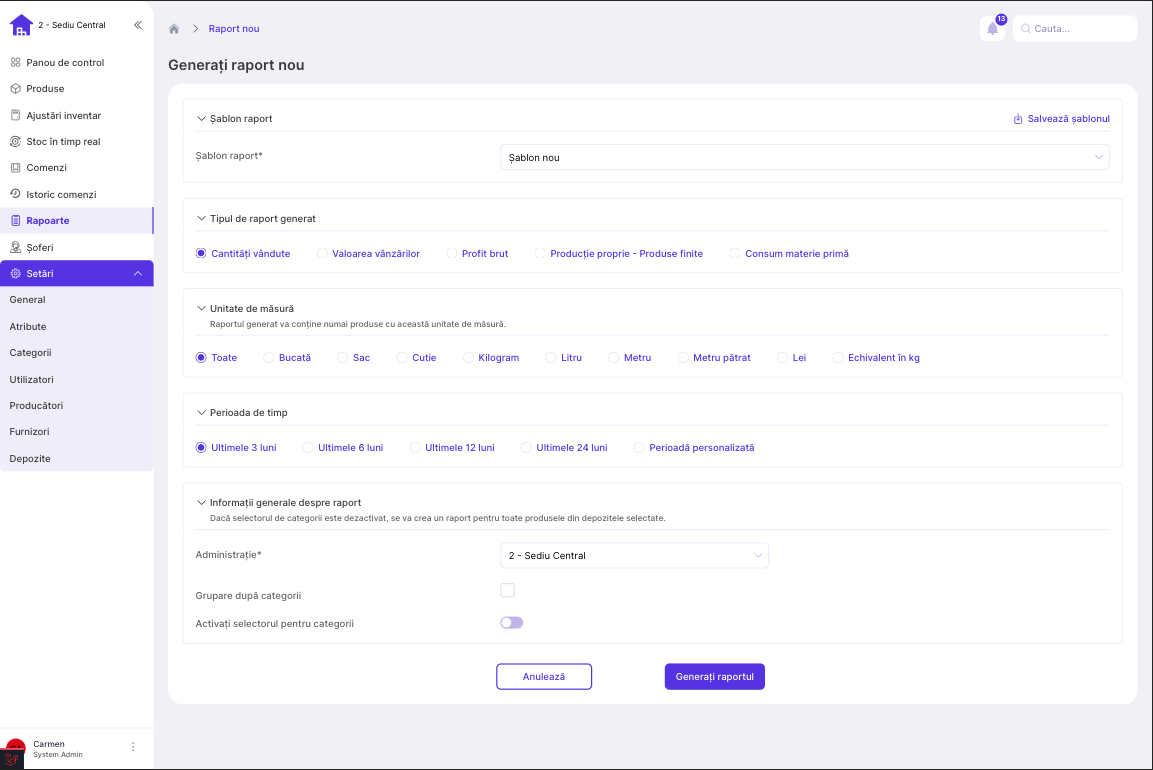Click the Istoric comenzi history icon

pos(16,194)
